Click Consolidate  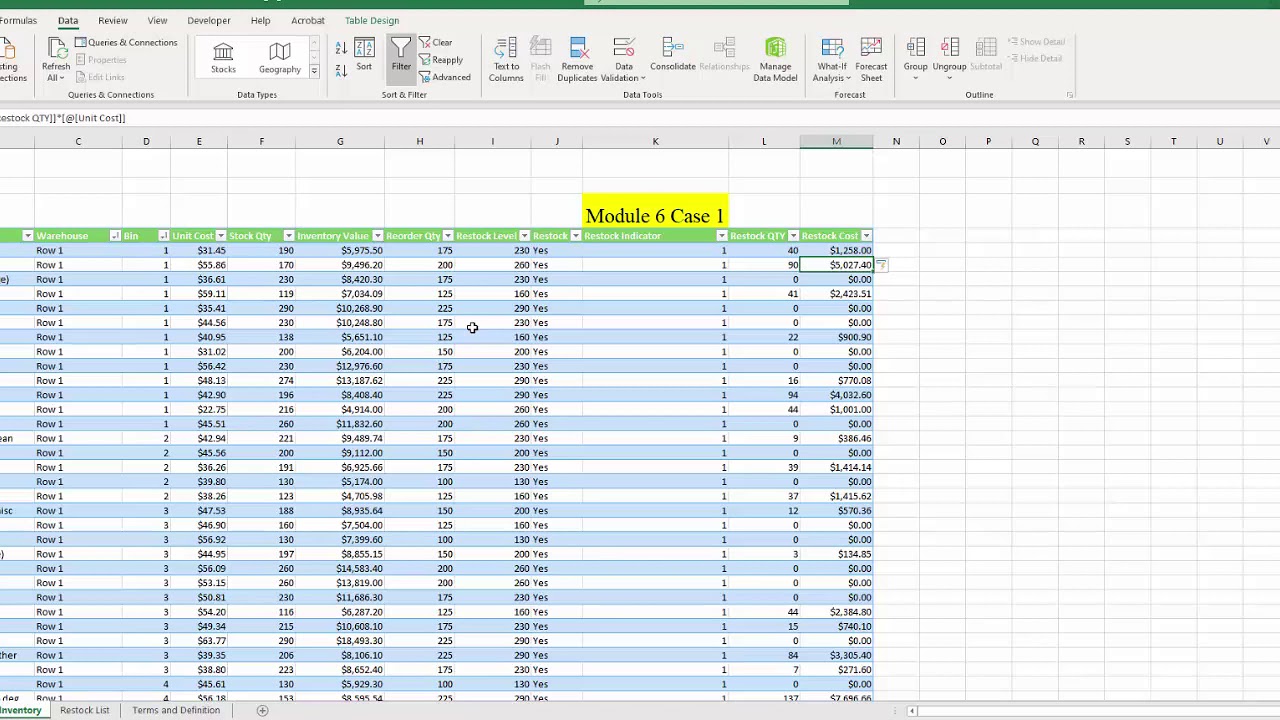673,55
